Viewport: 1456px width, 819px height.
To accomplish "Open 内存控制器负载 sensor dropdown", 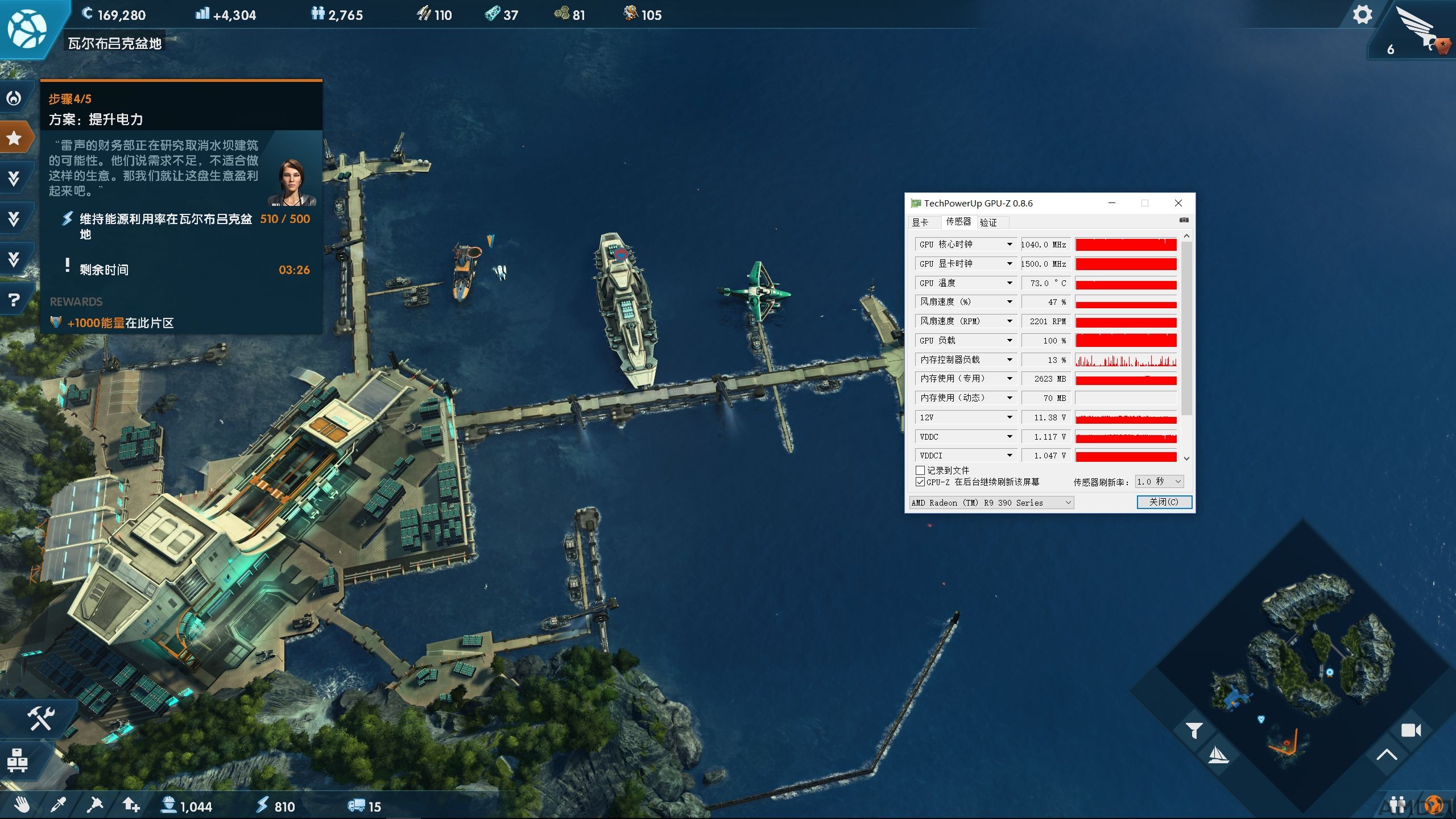I will point(1010,360).
